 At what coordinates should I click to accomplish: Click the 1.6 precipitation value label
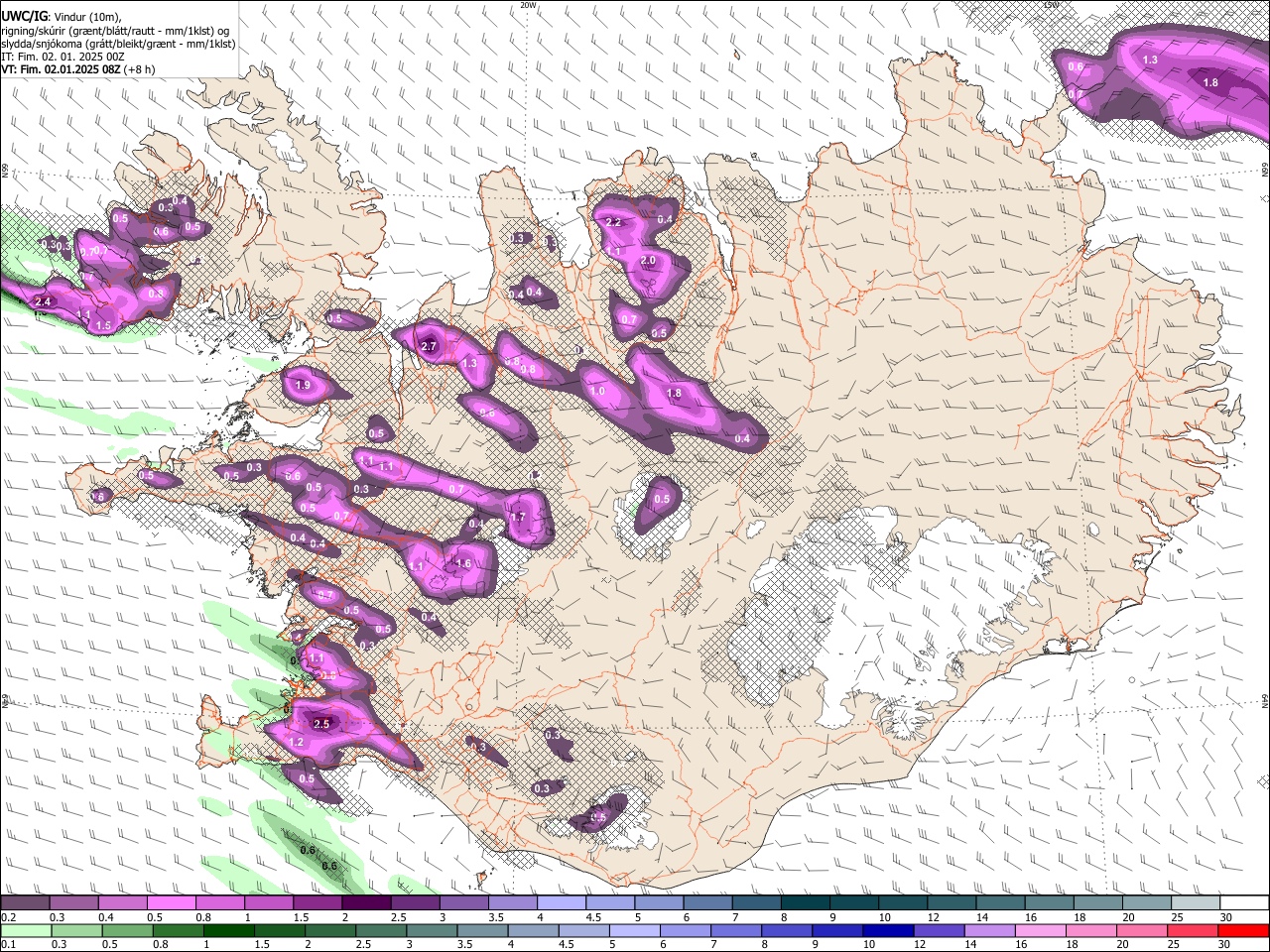(462, 564)
